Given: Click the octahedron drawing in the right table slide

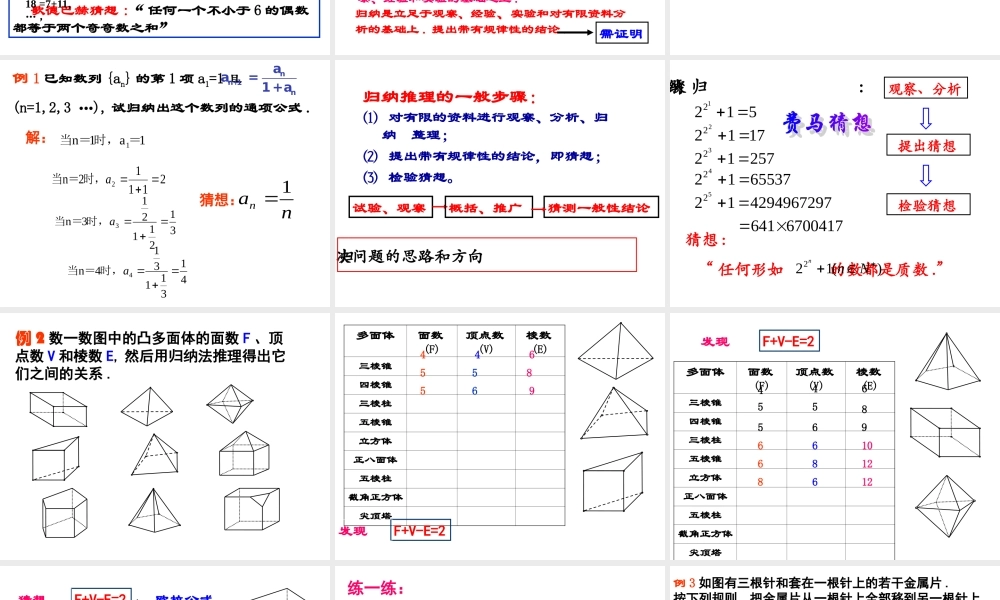Looking at the screenshot, I should [x=945, y=506].
